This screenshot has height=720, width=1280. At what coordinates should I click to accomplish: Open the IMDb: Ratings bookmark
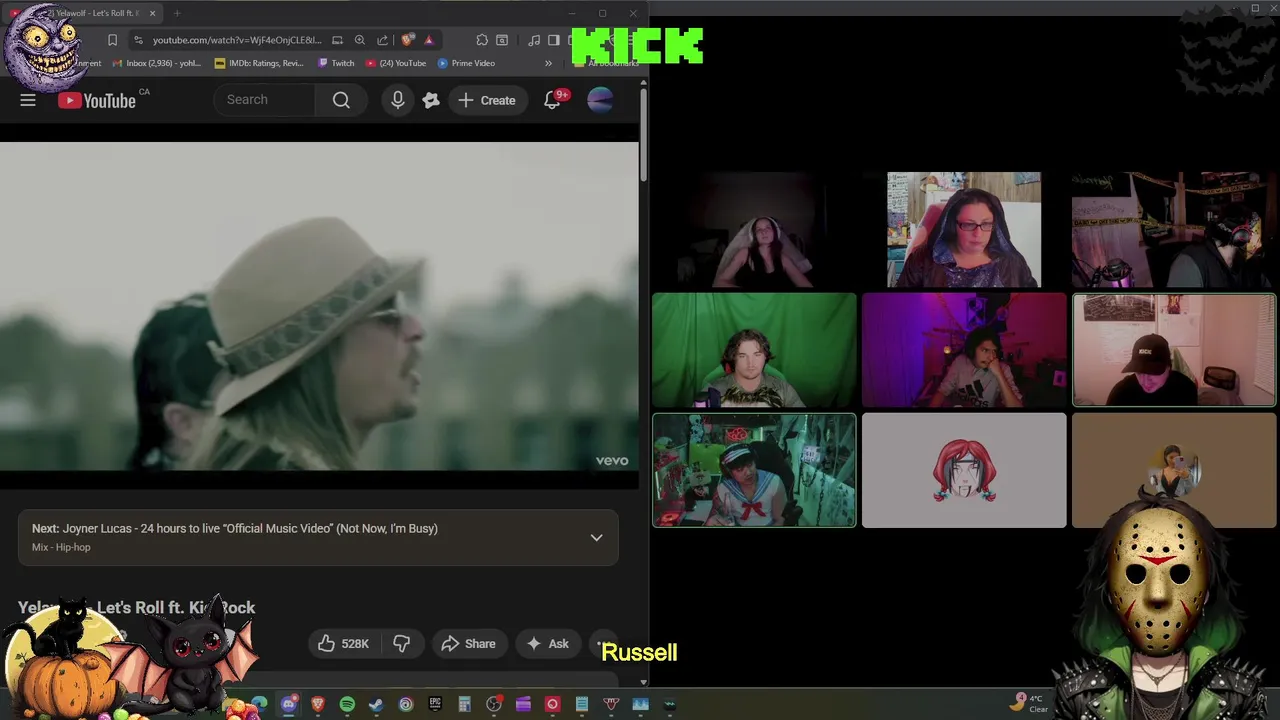coord(259,63)
